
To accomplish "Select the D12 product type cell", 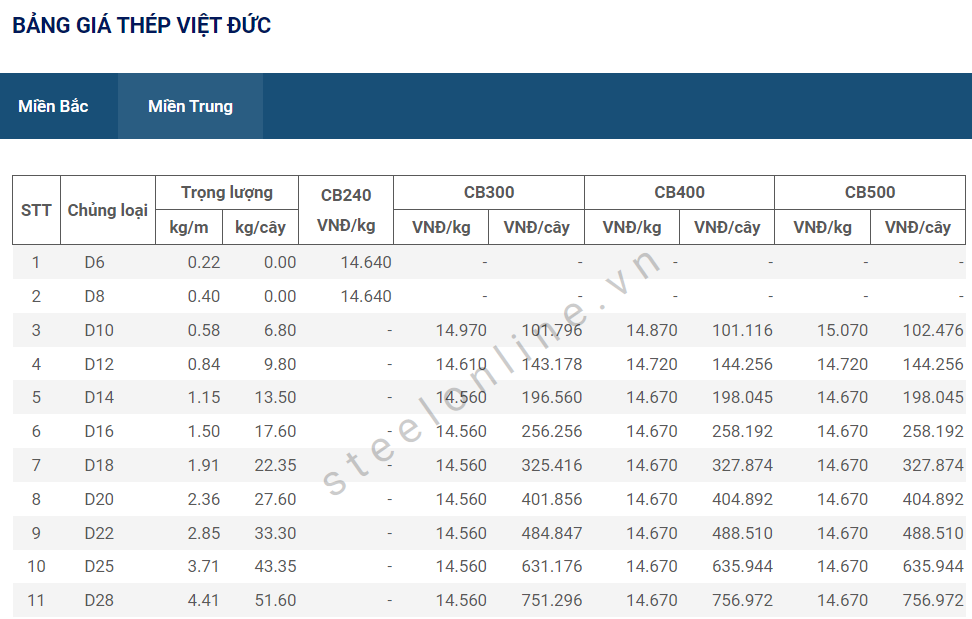I will point(99,364).
